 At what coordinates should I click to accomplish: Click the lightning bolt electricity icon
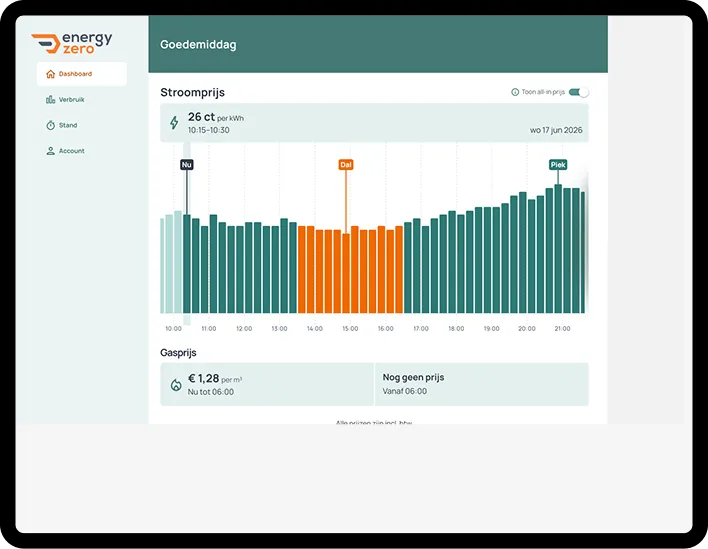tap(174, 123)
